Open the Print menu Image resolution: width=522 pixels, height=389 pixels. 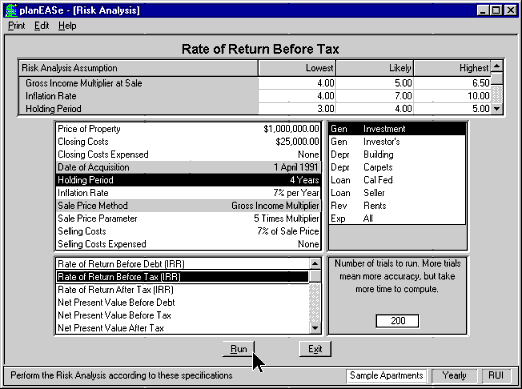pyautogui.click(x=16, y=26)
